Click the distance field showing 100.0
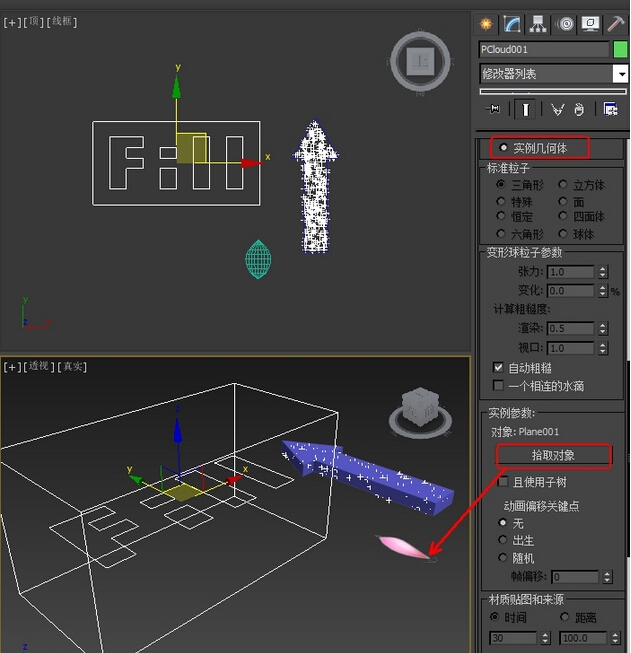 point(583,638)
